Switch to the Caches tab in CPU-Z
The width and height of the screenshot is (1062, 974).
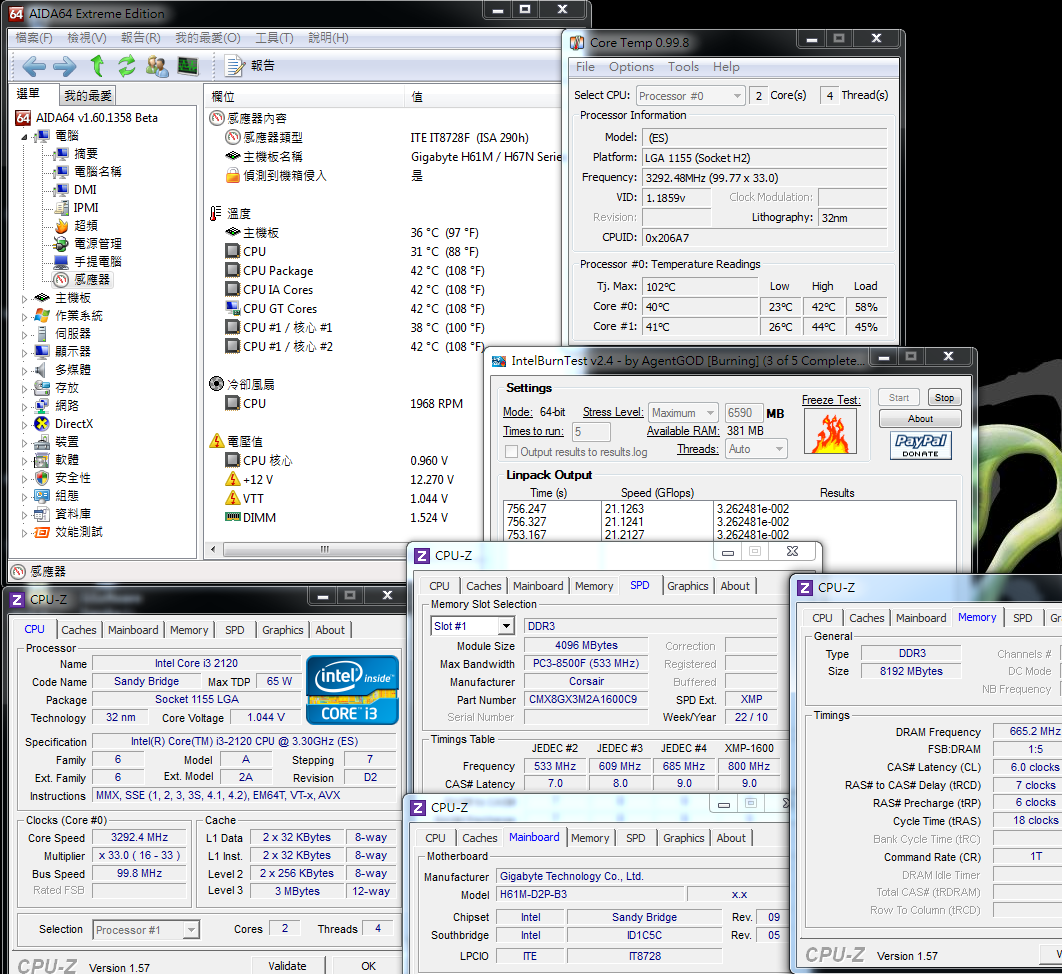coord(79,630)
